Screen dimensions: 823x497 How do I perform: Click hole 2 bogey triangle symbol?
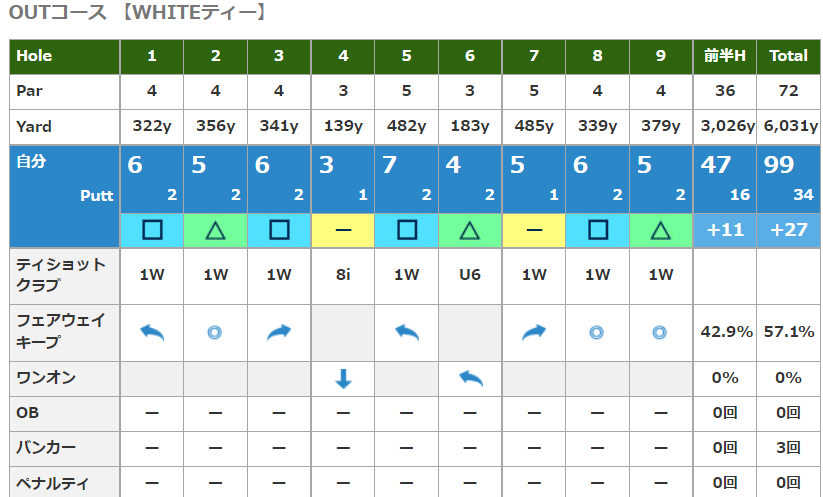click(x=215, y=230)
